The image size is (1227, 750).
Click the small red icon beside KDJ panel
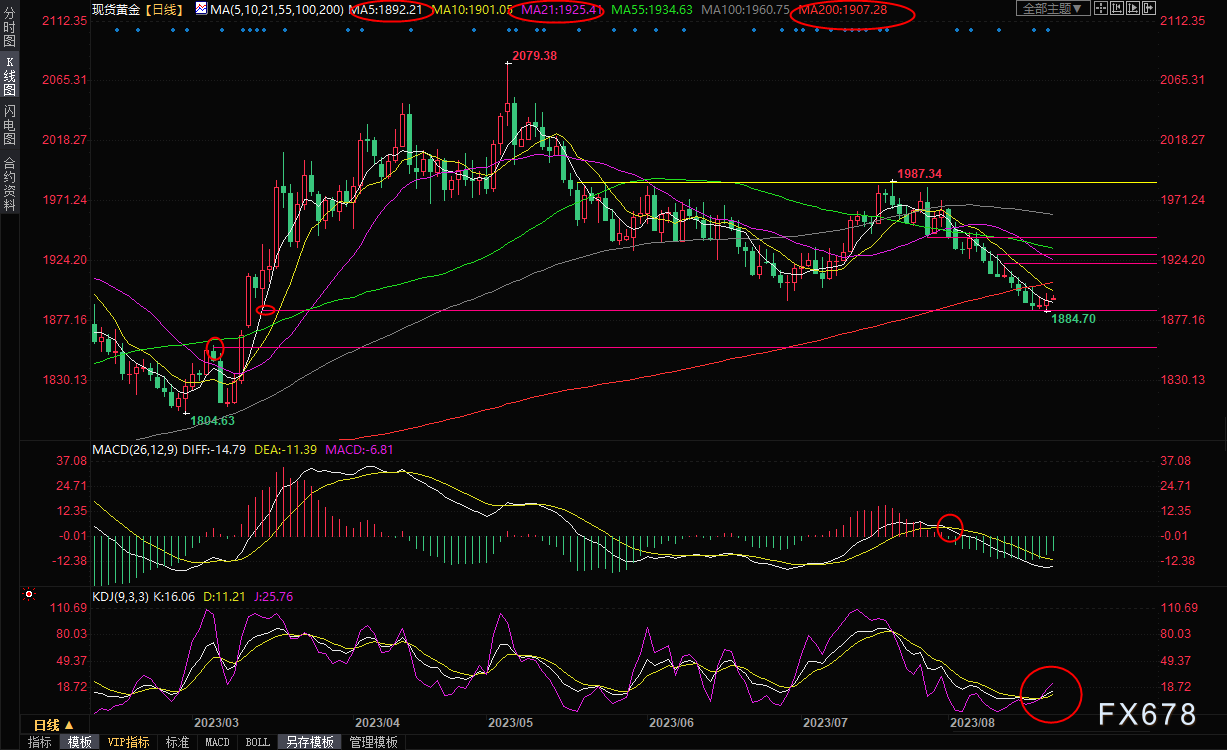pos(28,596)
